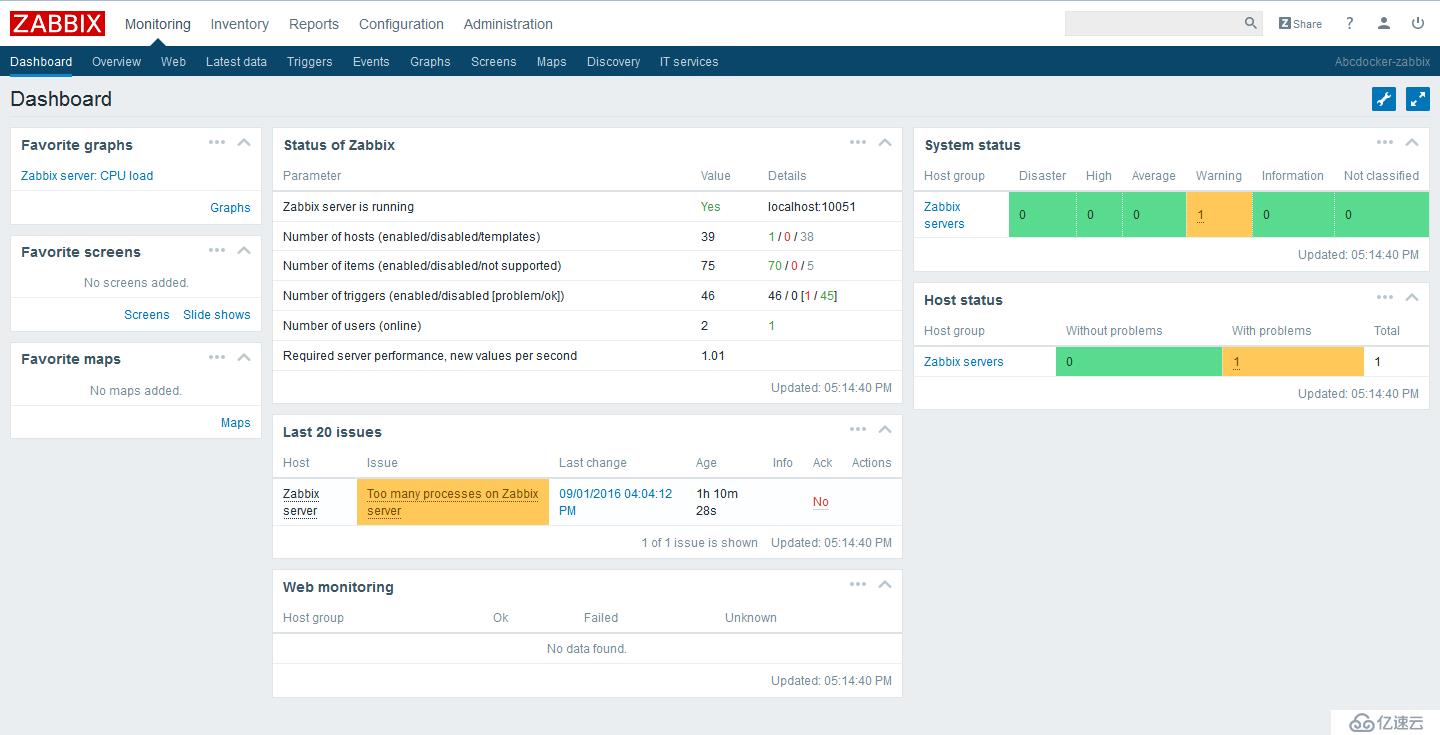Click the Zabbix logo

pos(58,23)
